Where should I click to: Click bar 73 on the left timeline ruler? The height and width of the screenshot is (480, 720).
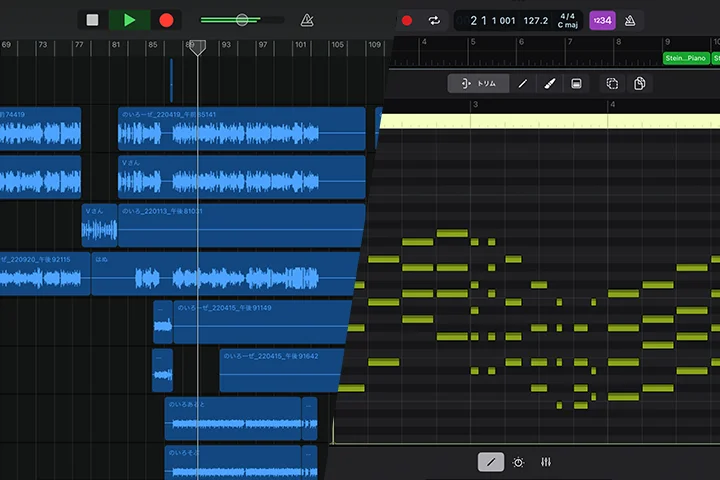43,45
